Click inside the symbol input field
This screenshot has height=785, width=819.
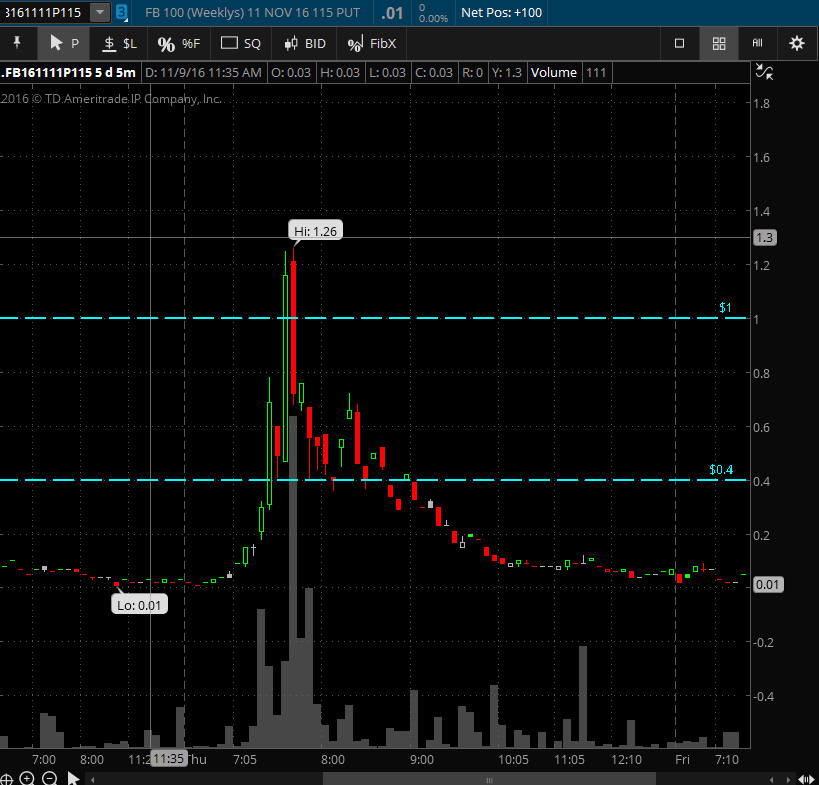(44, 12)
